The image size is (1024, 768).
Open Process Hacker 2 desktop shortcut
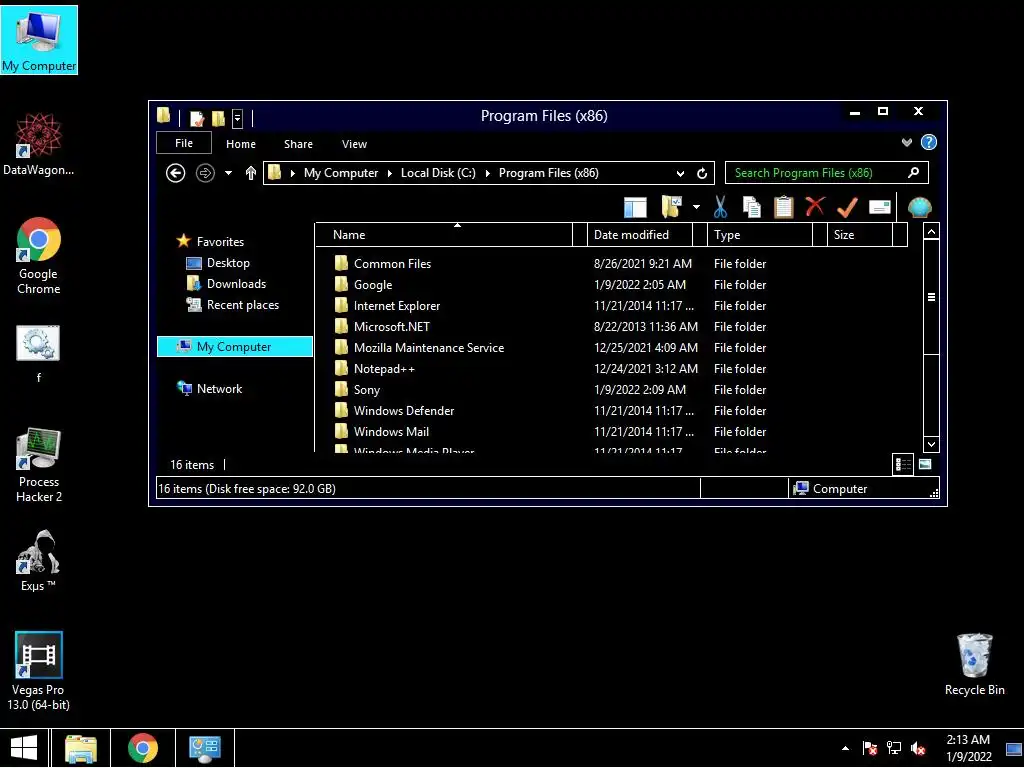point(39,466)
